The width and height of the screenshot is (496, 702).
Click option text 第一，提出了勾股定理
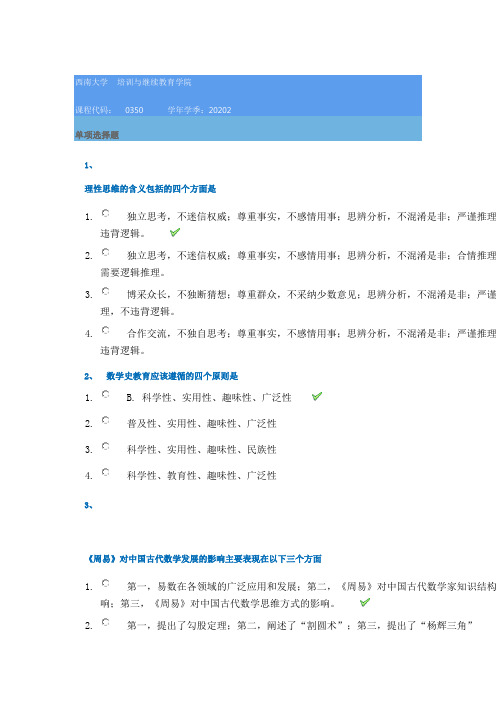177,625
